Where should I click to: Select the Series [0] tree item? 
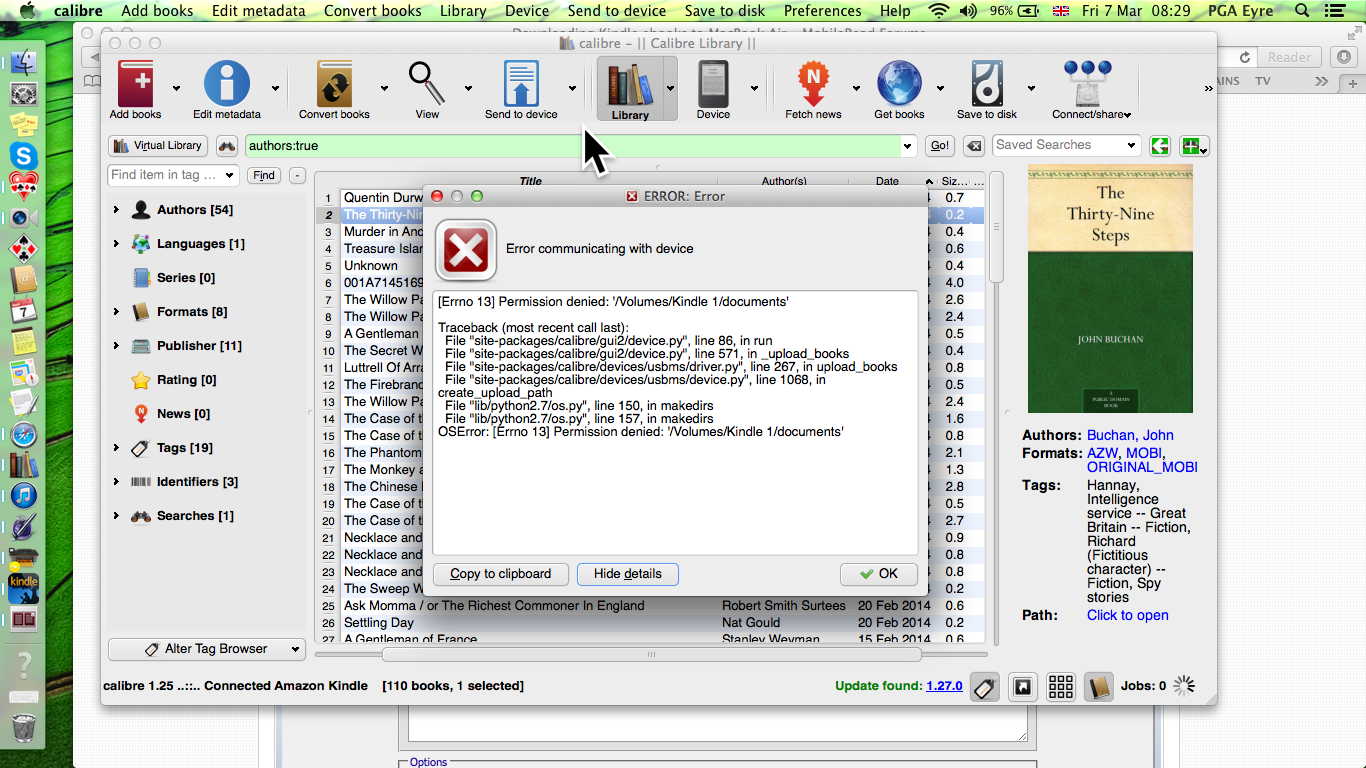pyautogui.click(x=186, y=278)
